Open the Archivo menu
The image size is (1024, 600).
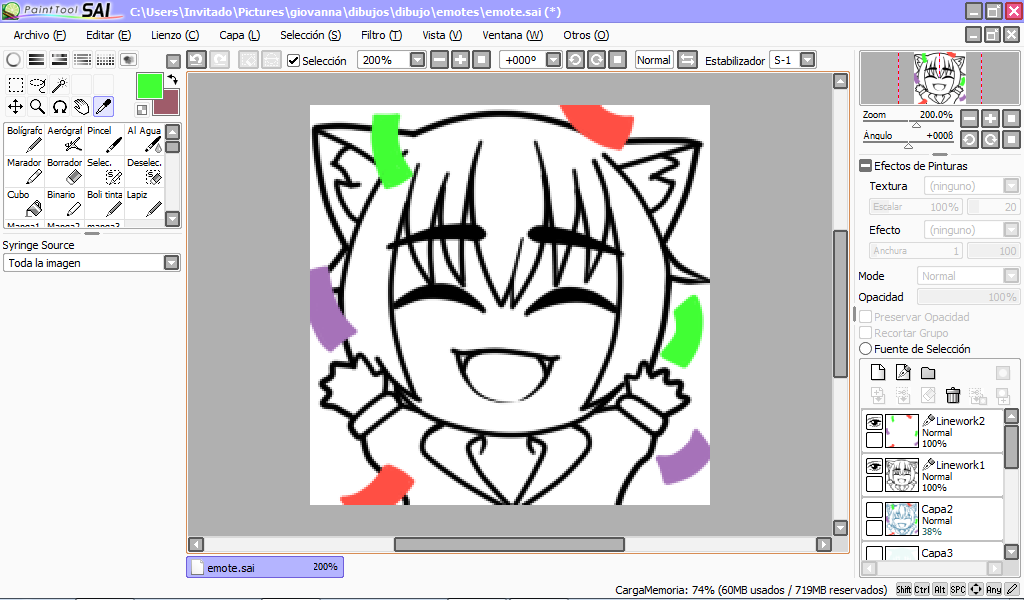pos(40,35)
